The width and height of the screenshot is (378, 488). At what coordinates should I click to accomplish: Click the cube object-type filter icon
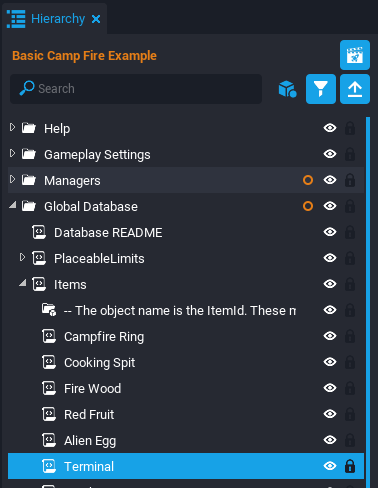point(287,89)
